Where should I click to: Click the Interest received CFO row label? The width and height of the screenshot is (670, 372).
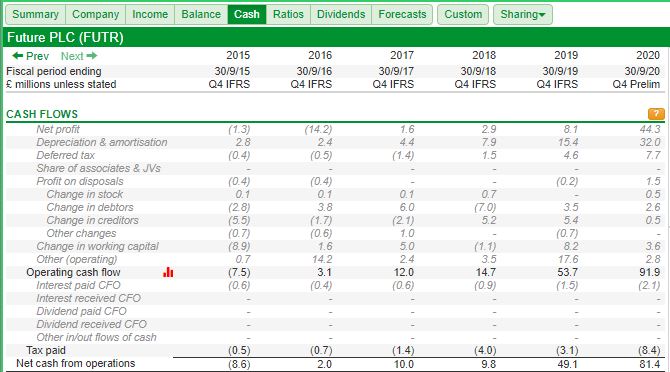pyautogui.click(x=88, y=298)
